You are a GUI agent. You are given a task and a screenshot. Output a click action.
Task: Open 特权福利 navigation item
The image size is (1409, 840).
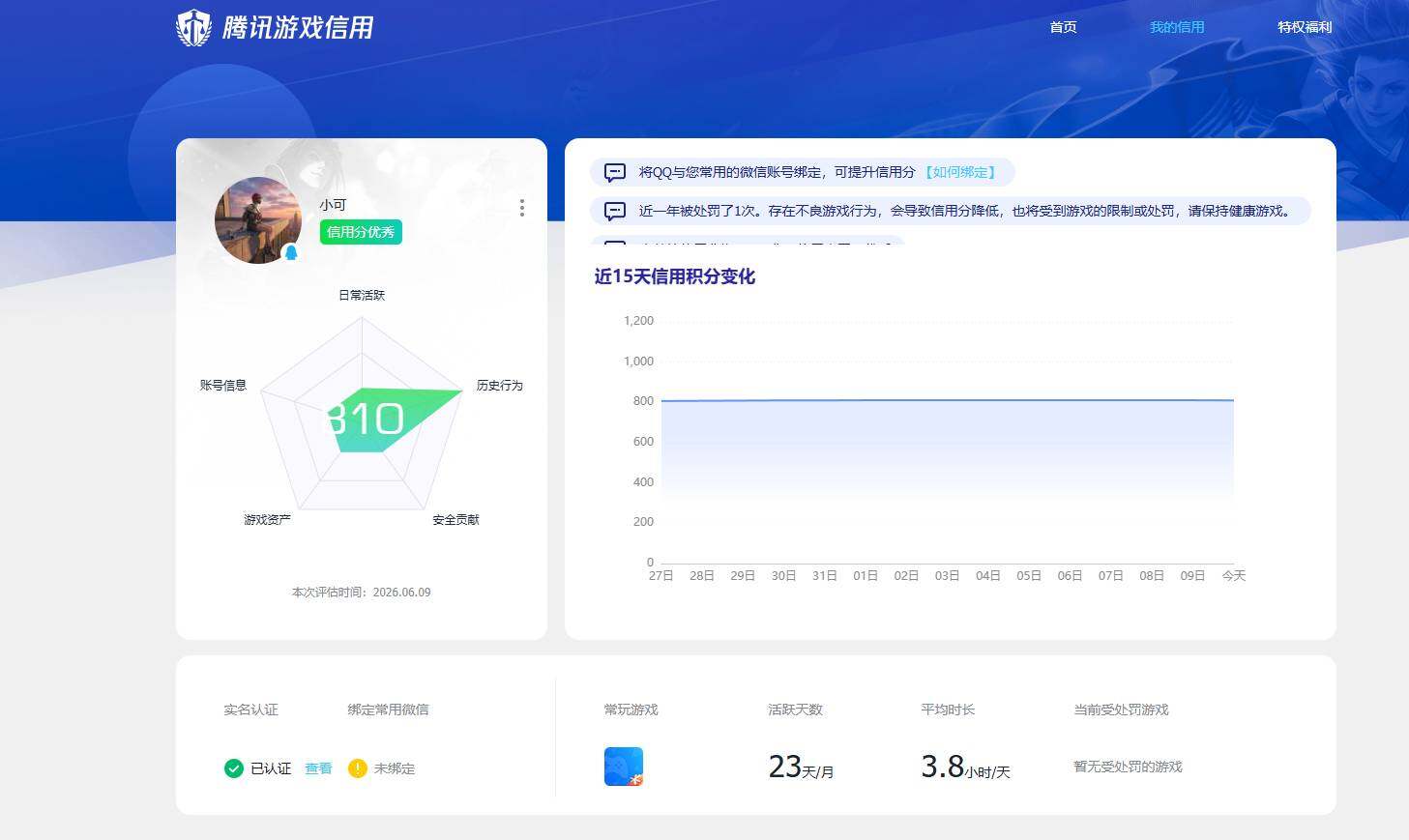[x=1305, y=27]
